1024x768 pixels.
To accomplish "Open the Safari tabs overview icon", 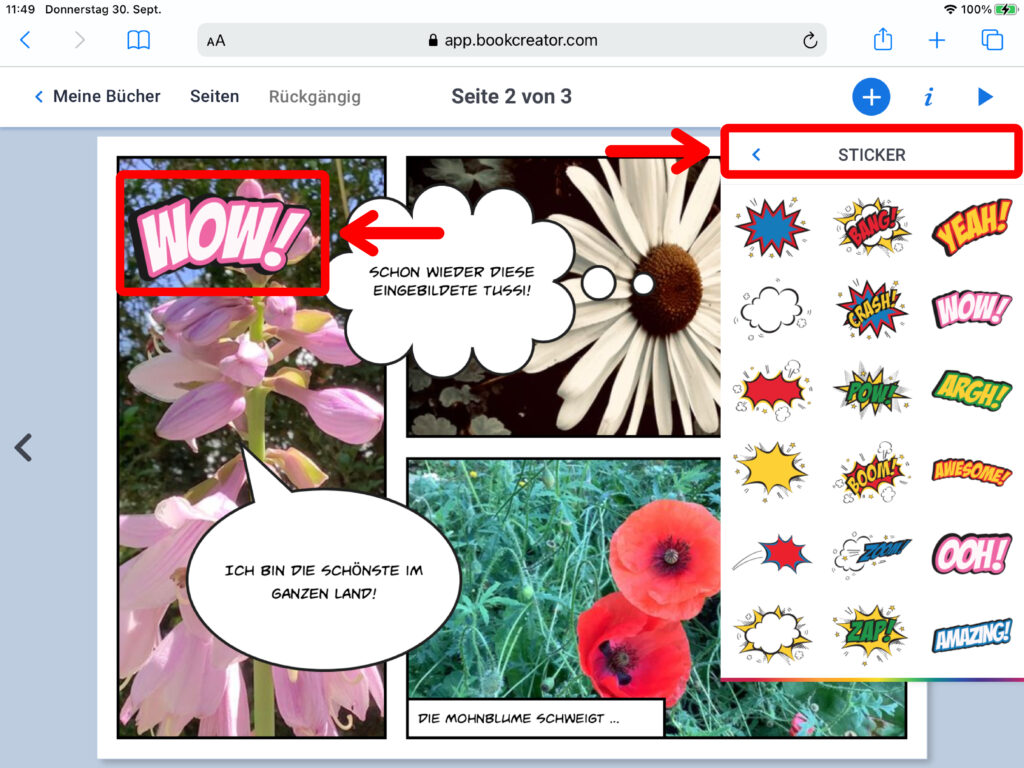I will click(x=992, y=40).
